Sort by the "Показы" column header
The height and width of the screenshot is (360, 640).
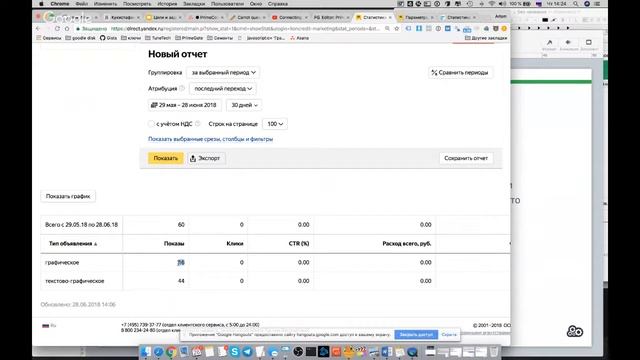coord(174,244)
